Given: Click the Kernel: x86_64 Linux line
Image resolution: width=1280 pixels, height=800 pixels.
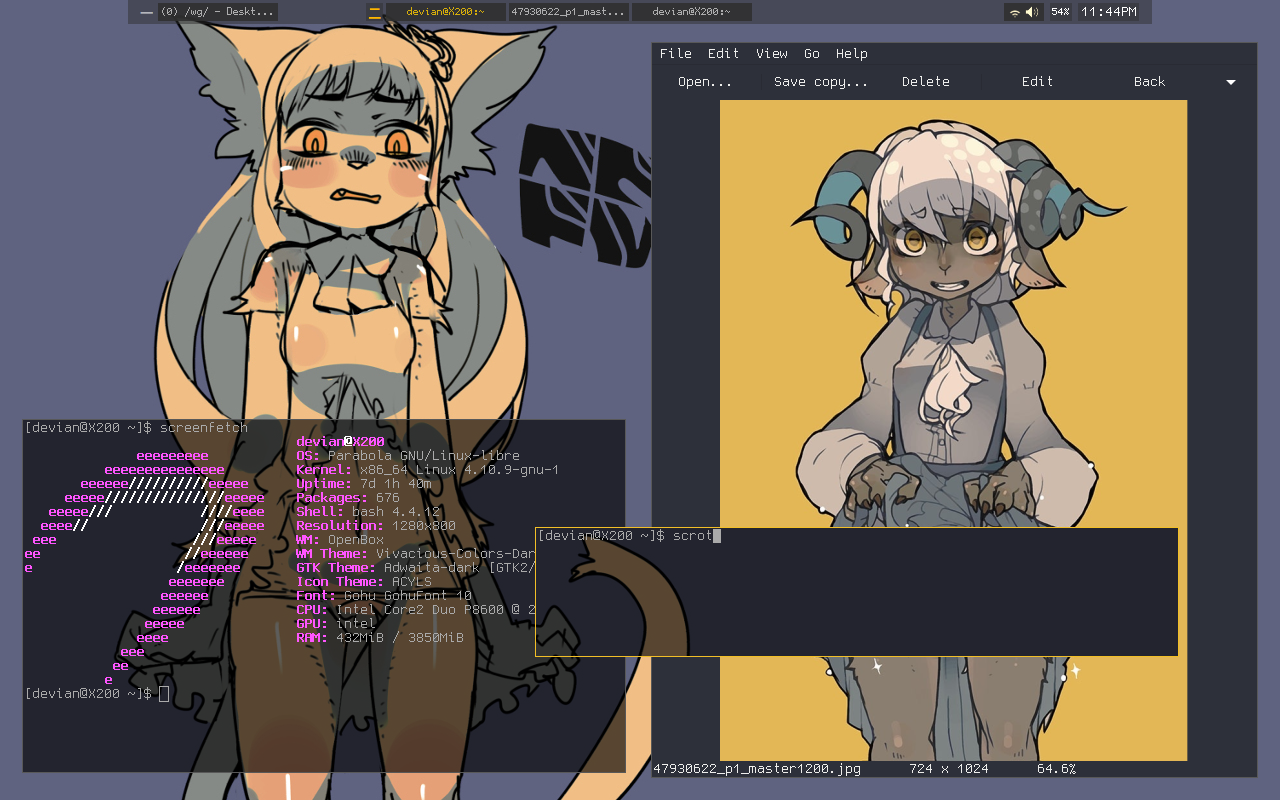Looking at the screenshot, I should point(428,470).
